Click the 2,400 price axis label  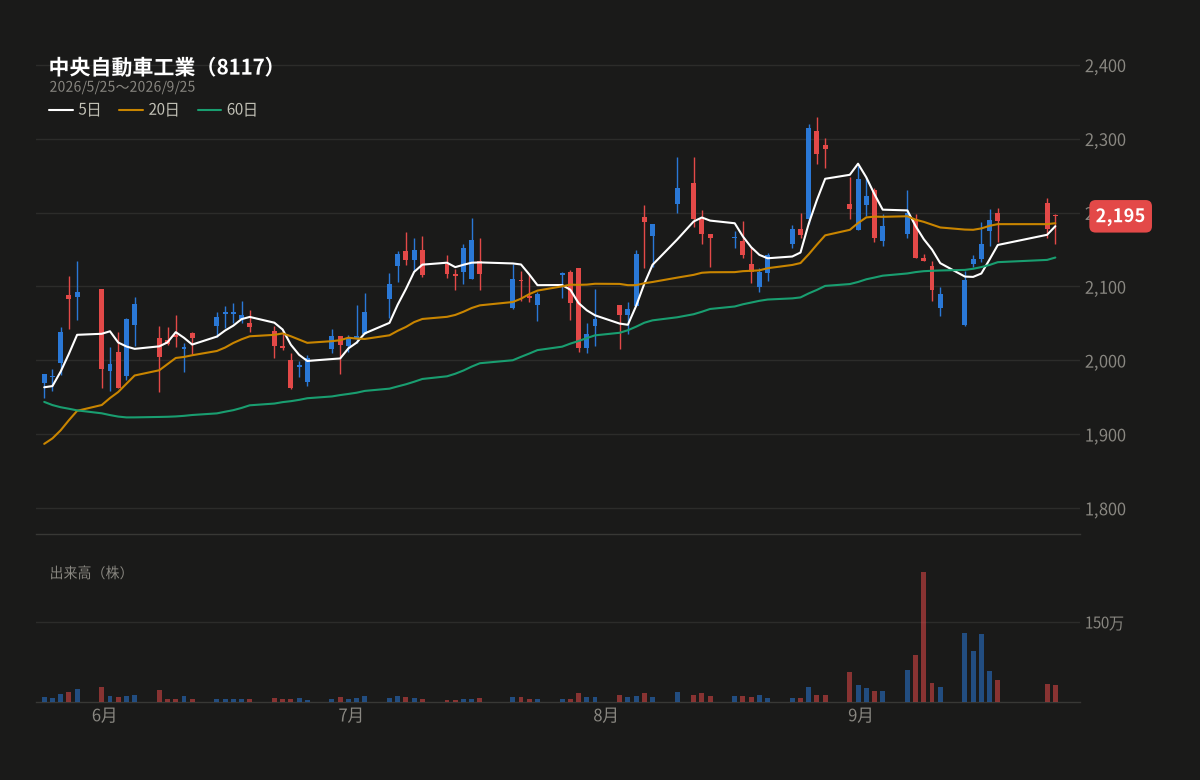[1105, 66]
